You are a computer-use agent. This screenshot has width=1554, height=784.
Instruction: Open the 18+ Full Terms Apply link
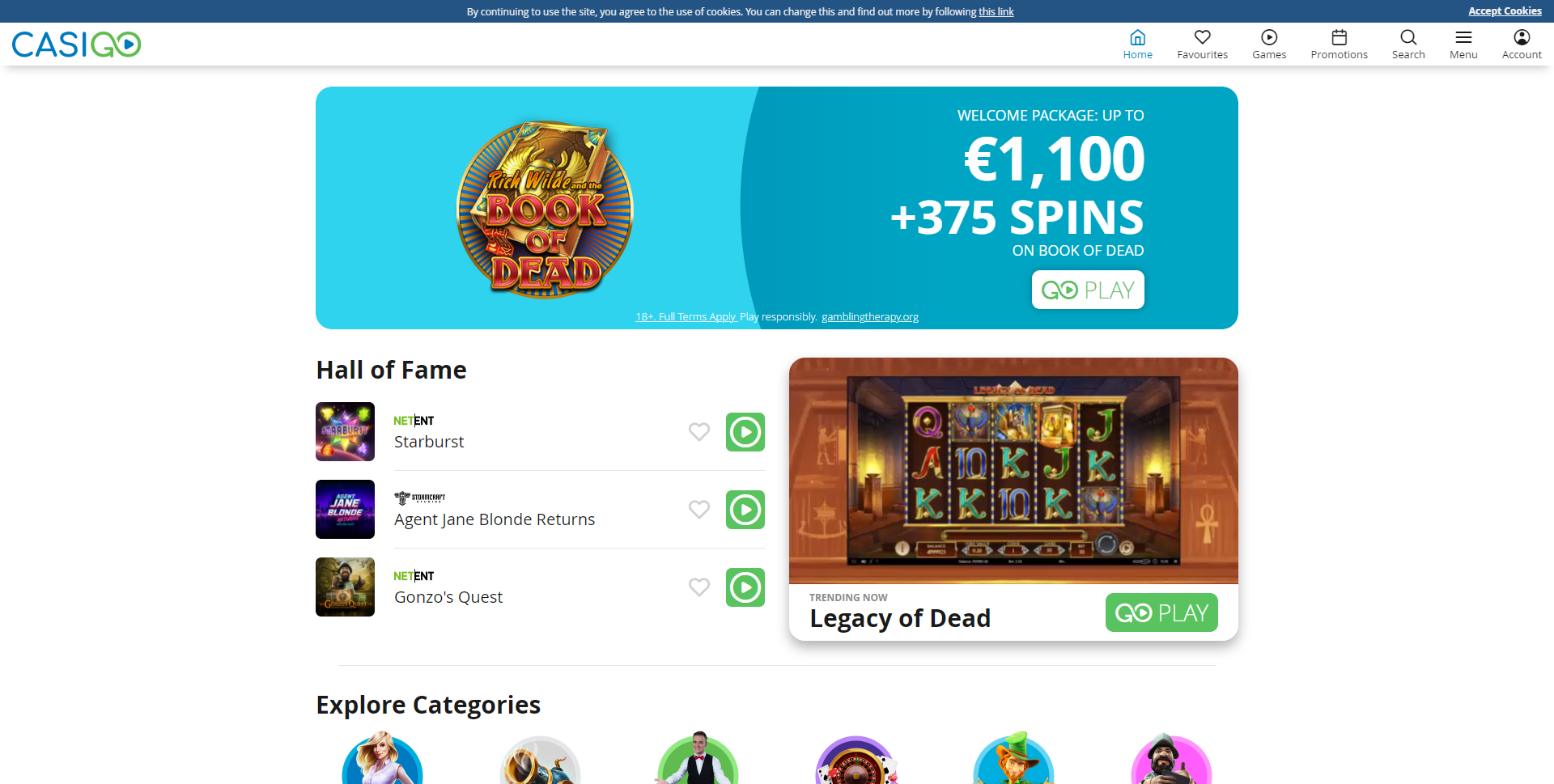(686, 317)
